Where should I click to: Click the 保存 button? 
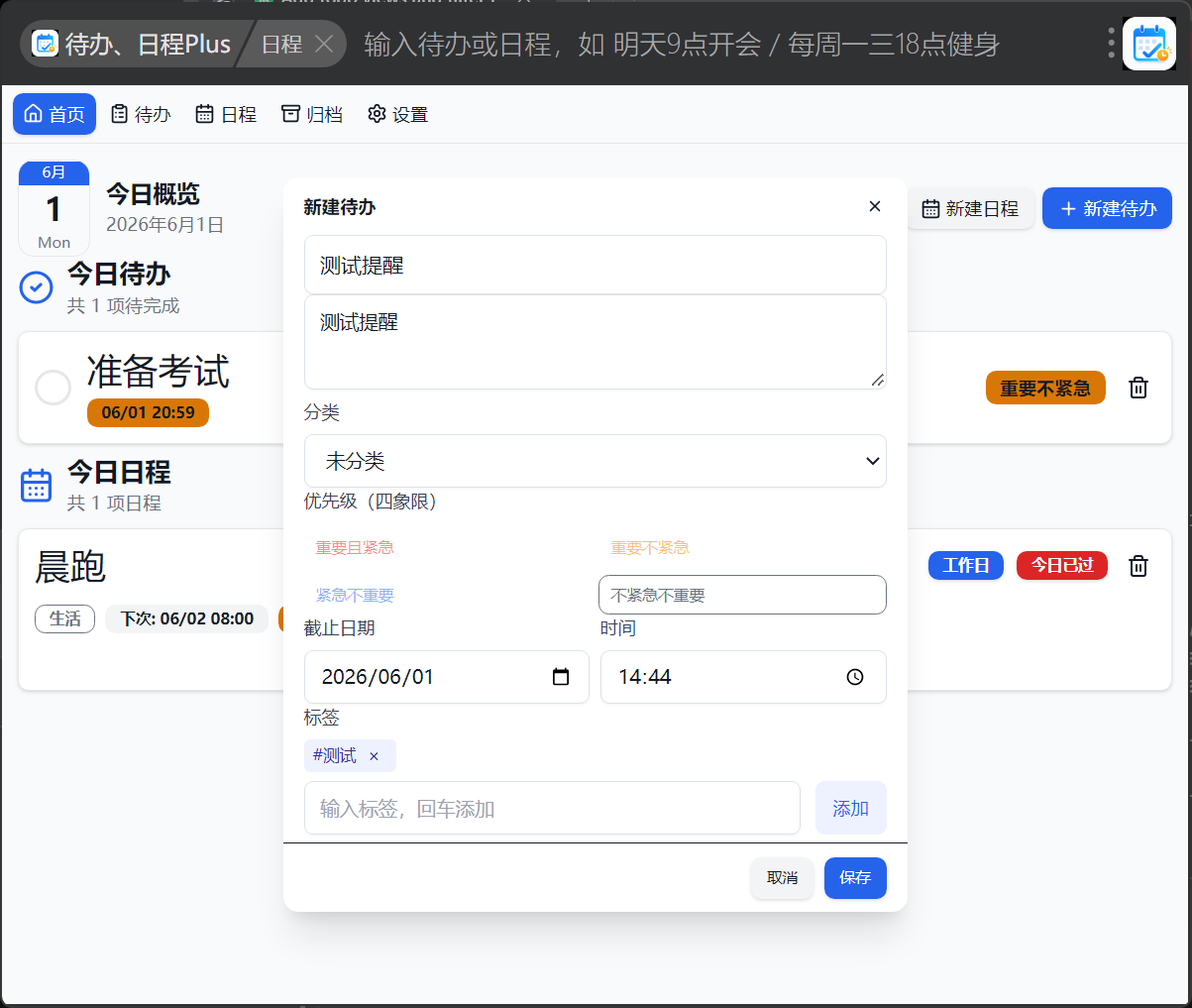pyautogui.click(x=855, y=878)
